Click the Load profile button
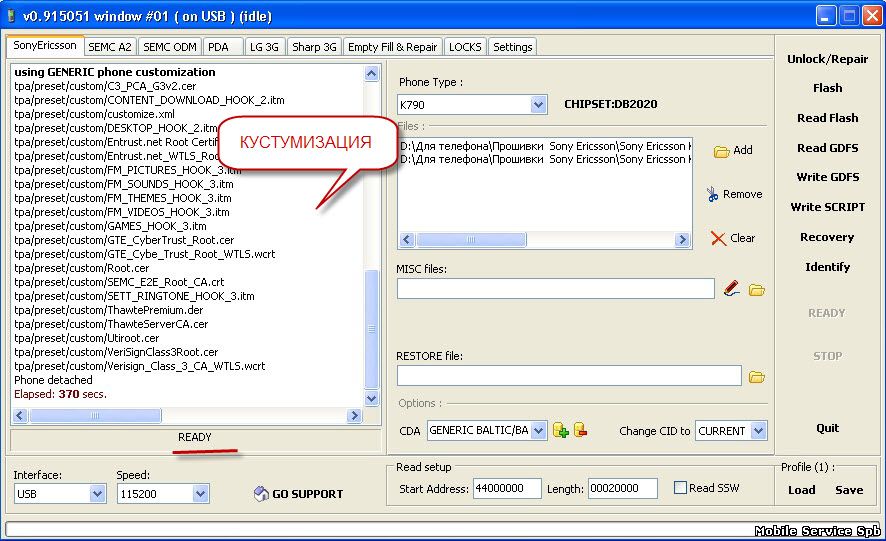Screen dimensions: 886x541 click(x=801, y=490)
